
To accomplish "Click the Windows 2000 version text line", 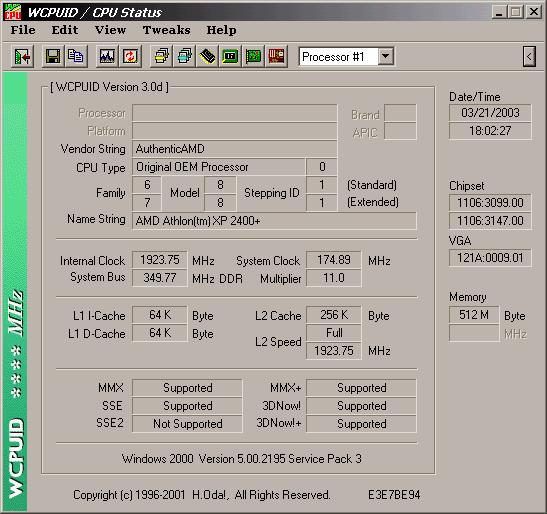I will [242, 459].
